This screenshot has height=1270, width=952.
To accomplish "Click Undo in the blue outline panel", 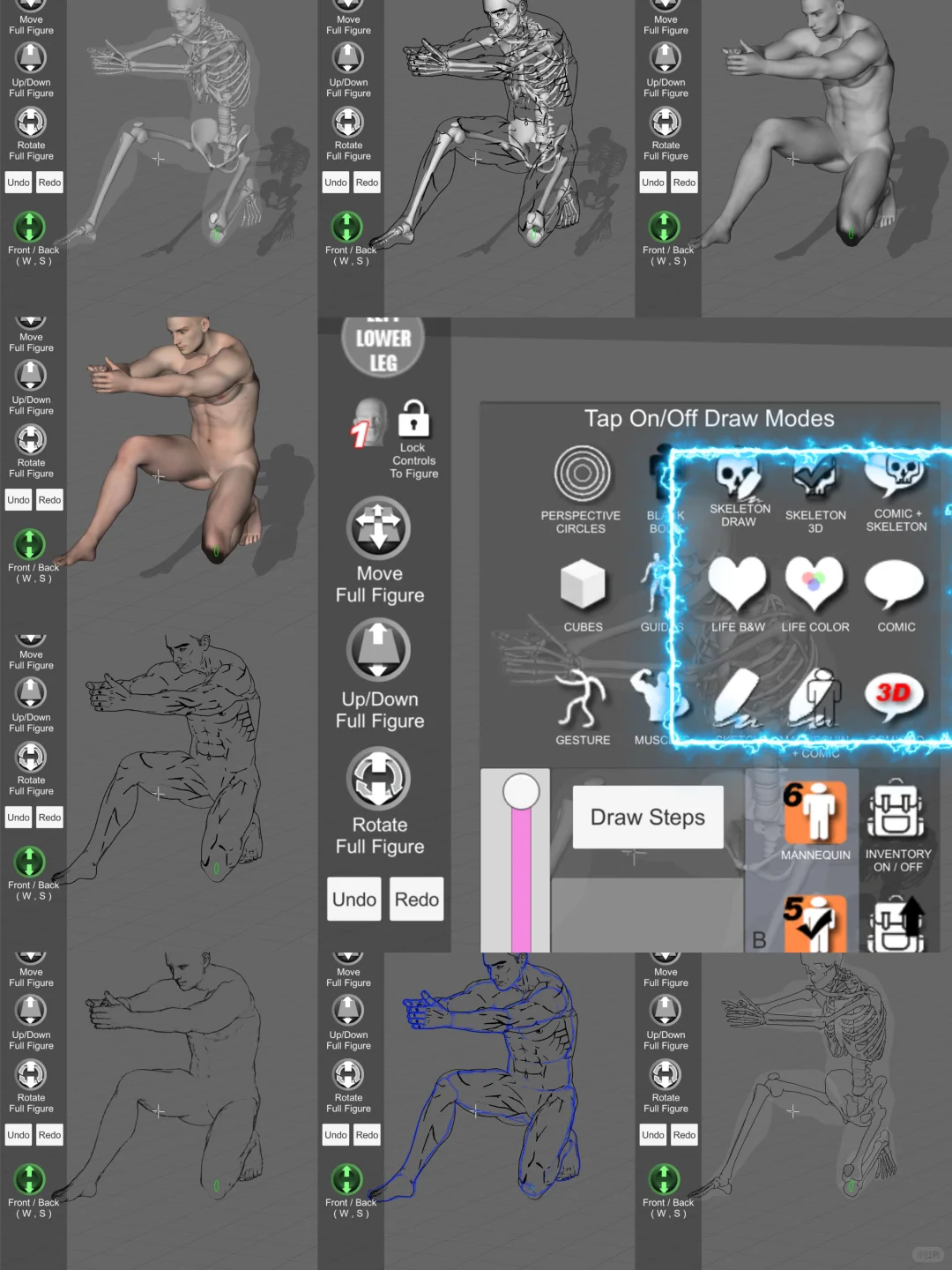I will (336, 1135).
